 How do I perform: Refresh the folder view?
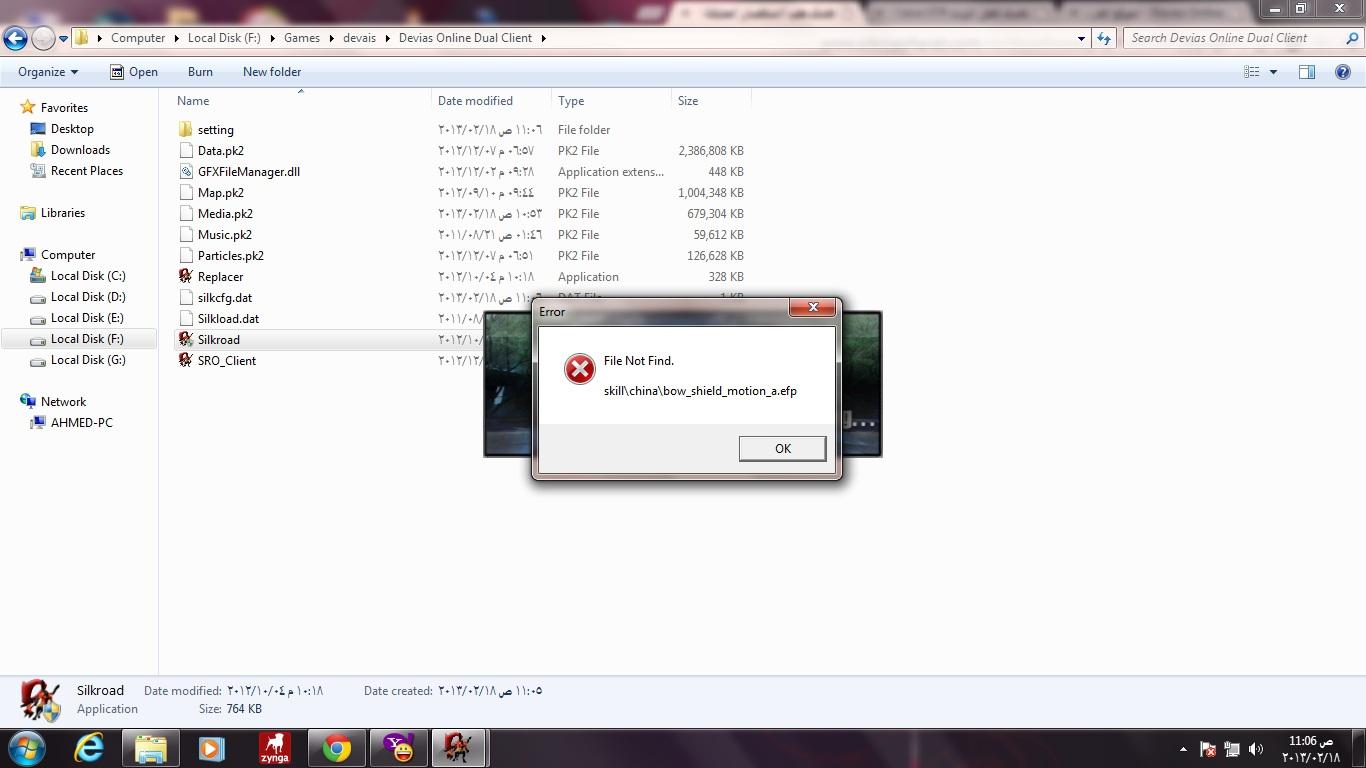coord(1104,38)
